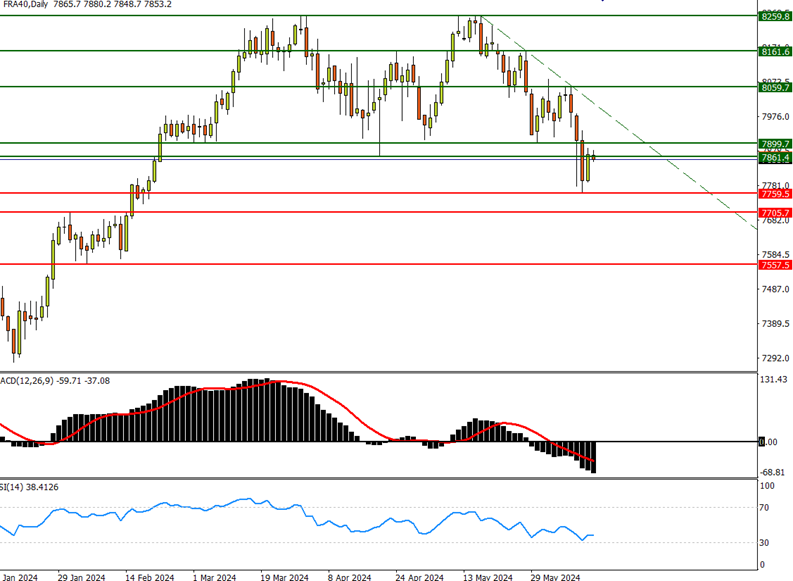Image resolution: width=793 pixels, height=581 pixels.
Task: Click the 7557.5 red support label
Action: point(775,265)
